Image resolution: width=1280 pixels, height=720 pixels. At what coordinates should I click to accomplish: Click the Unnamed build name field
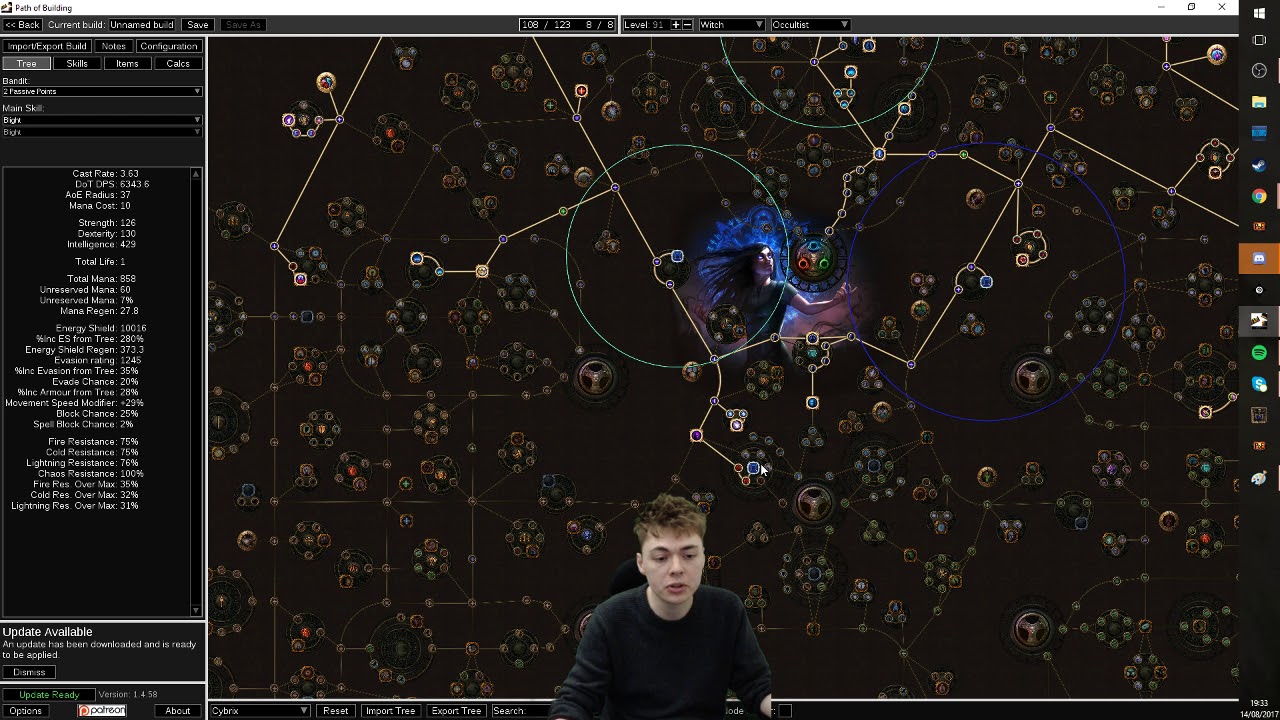pos(141,24)
